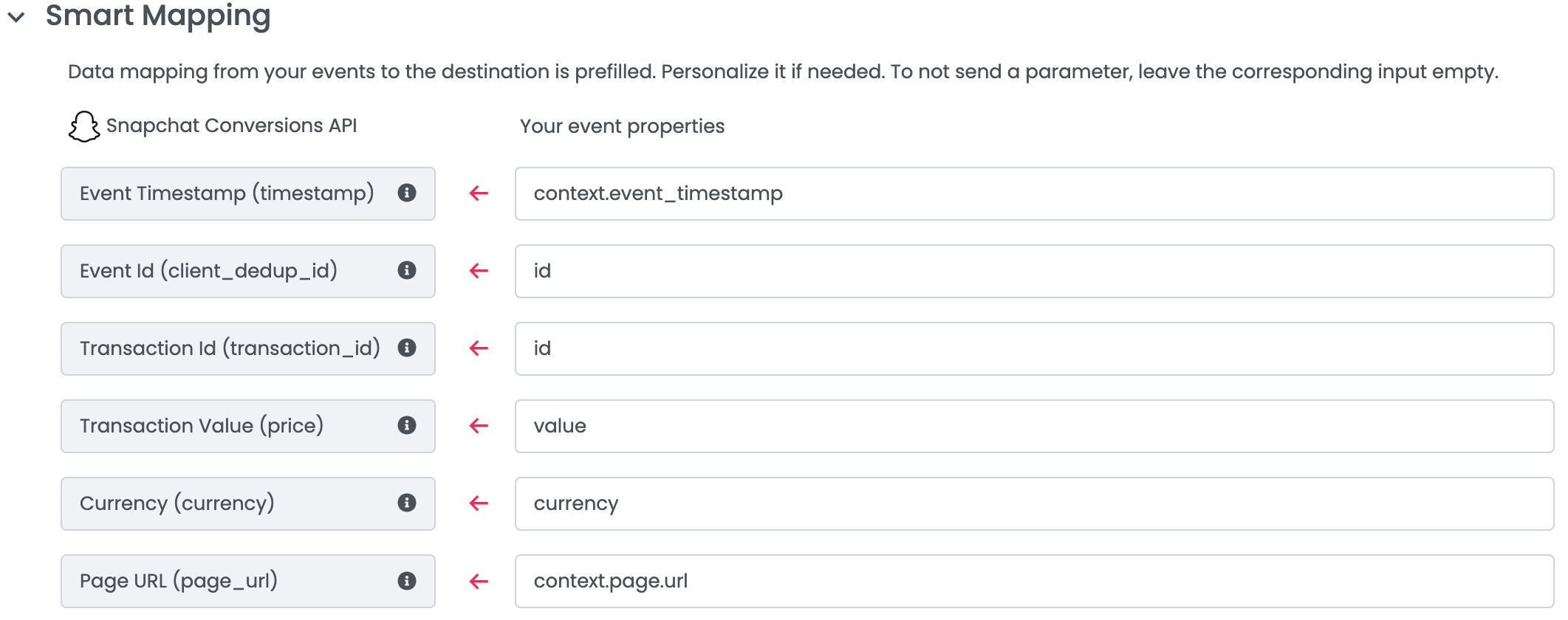
Task: Focus the Event Id mapping input
Action: coord(1034,271)
